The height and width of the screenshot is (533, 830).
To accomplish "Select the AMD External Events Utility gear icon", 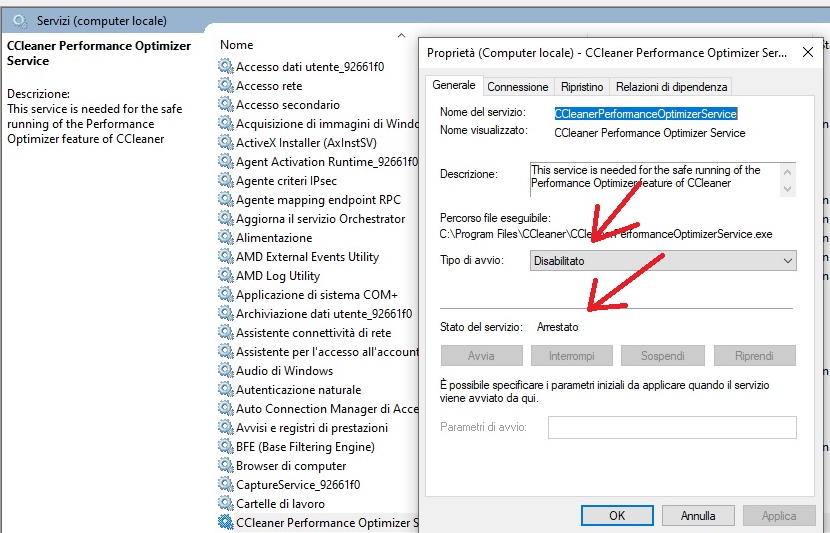I will pos(225,256).
